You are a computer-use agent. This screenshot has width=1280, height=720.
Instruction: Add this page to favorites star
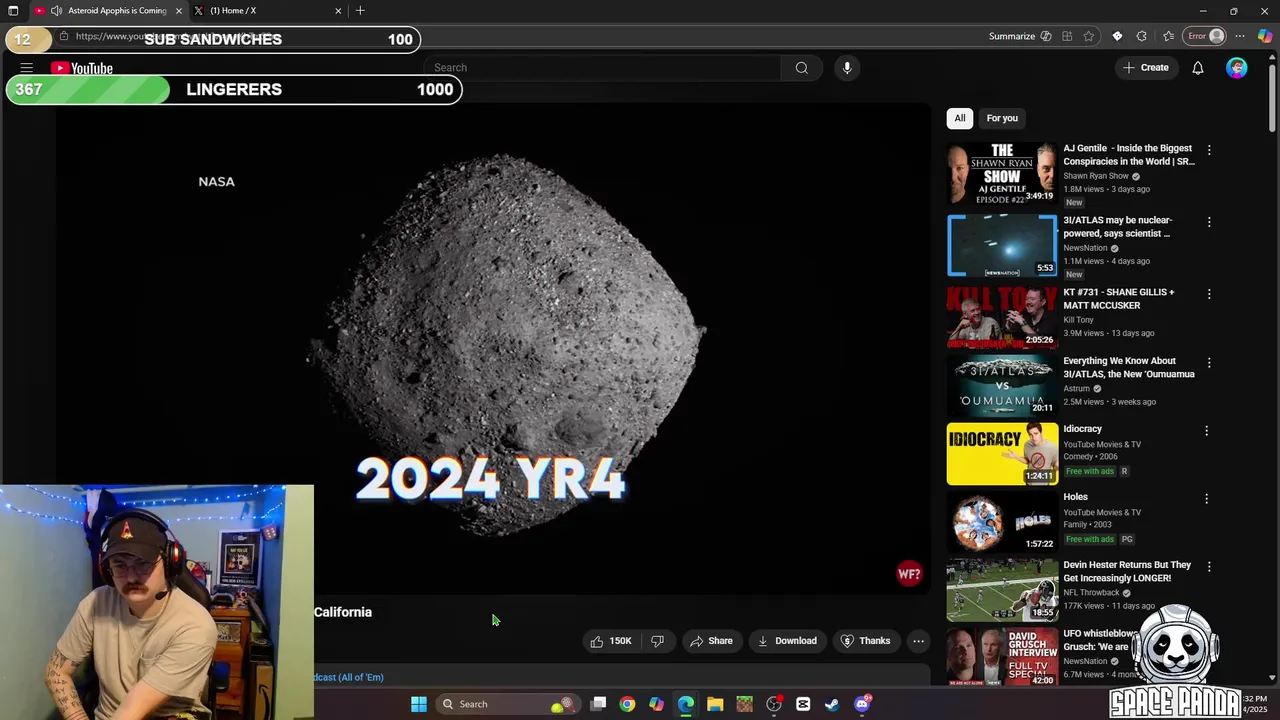click(x=1089, y=36)
